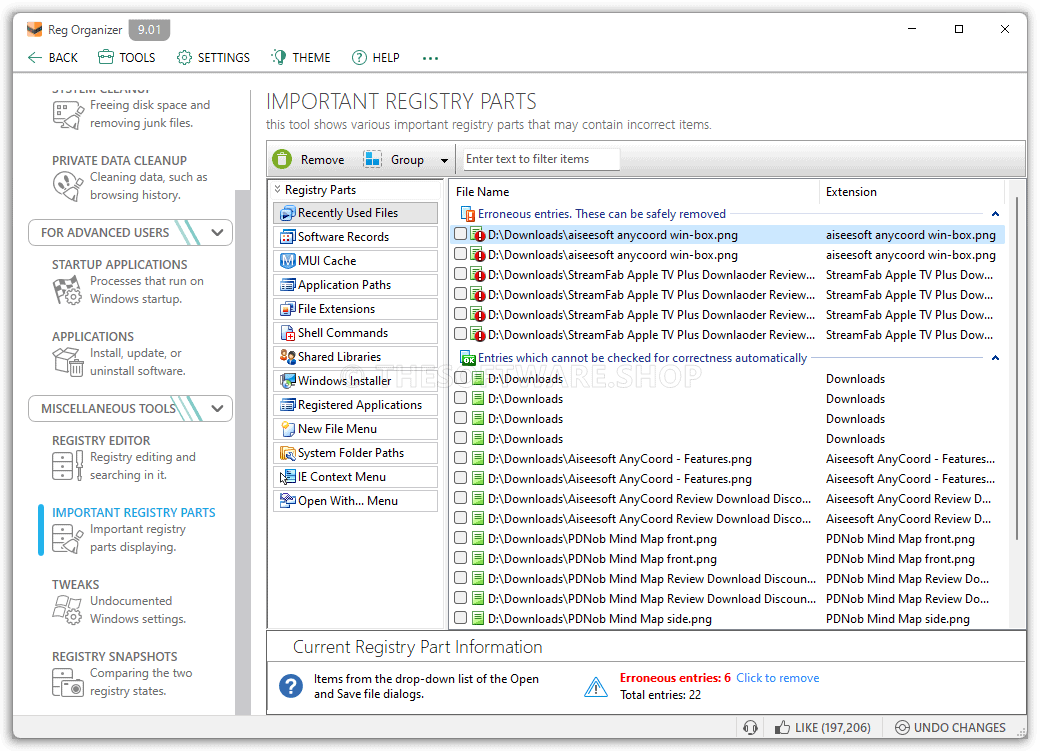Click the Applications box icon
The height and width of the screenshot is (751, 1040).
pos(68,362)
